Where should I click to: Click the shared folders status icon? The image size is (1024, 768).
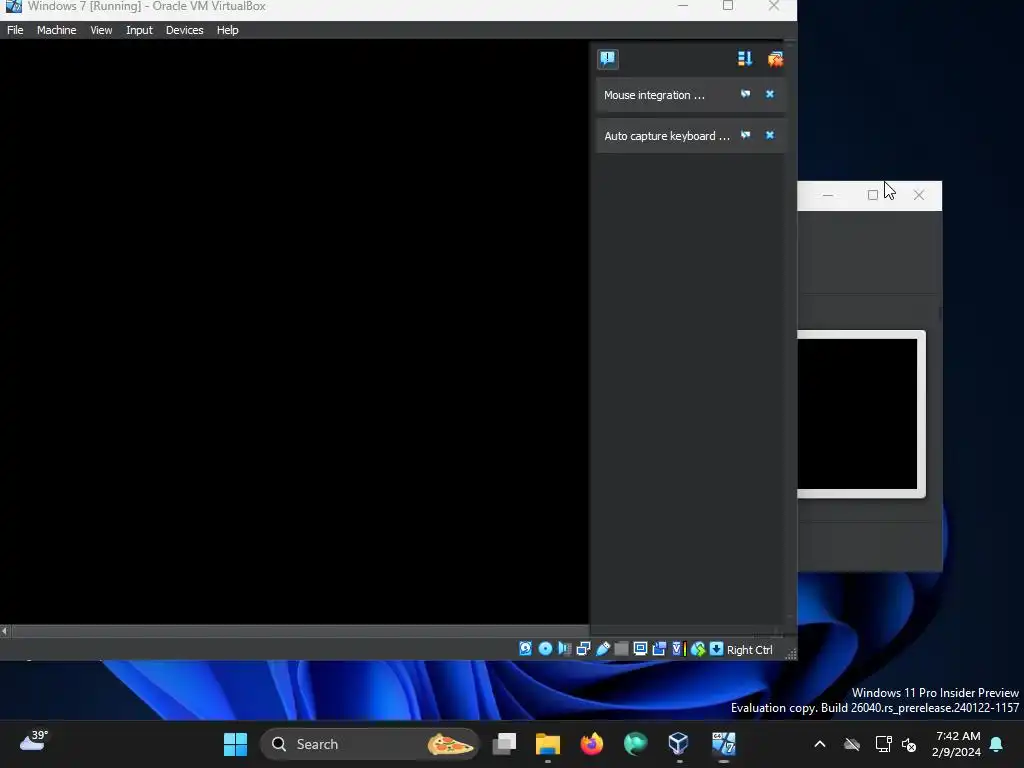click(x=621, y=648)
